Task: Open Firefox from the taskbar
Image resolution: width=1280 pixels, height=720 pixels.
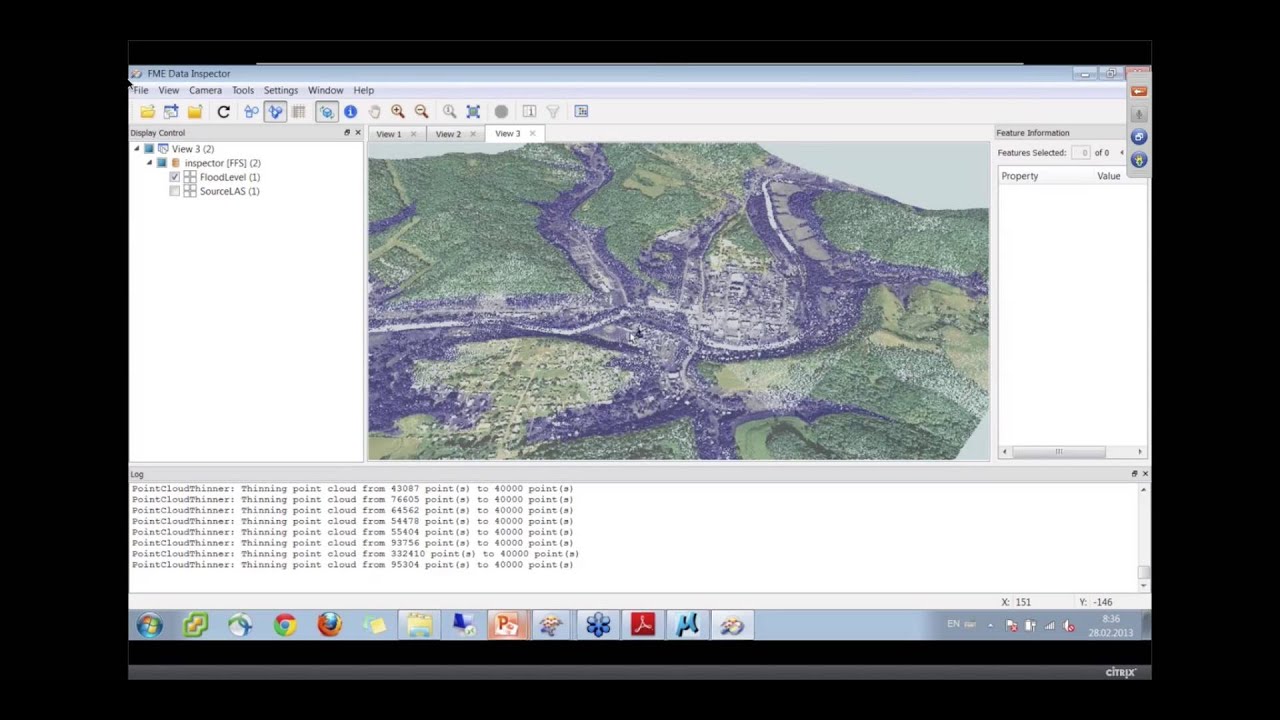Action: 329,626
